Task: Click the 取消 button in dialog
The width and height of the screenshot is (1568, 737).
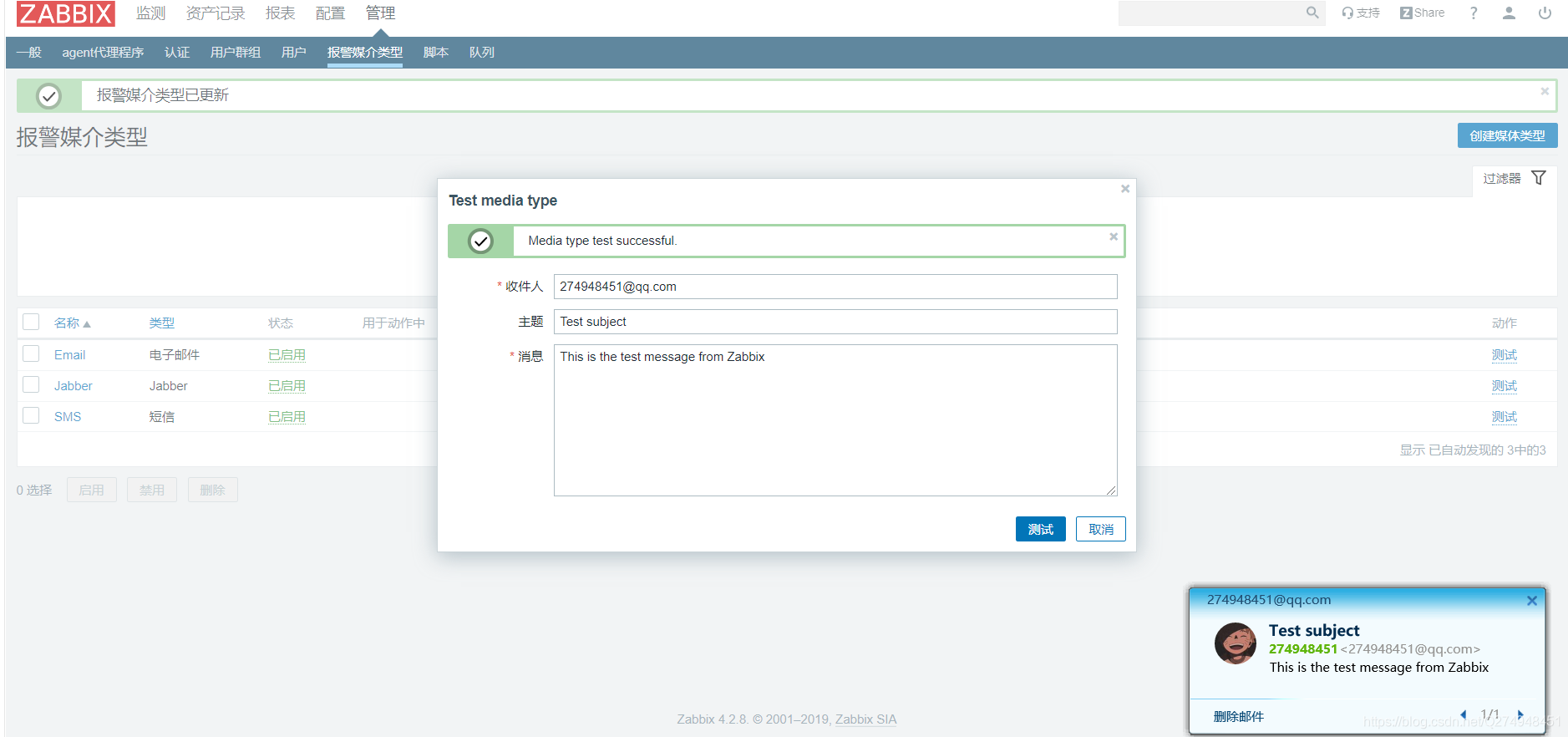Action: click(1100, 529)
